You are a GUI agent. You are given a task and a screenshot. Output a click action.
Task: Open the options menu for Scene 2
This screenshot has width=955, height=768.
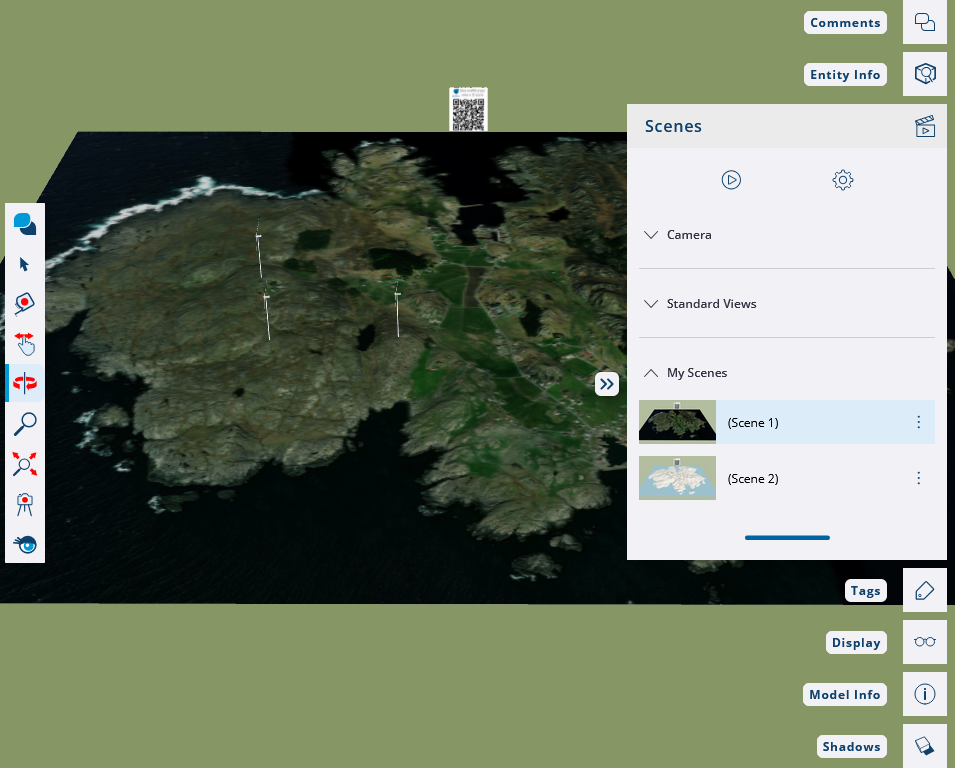919,479
